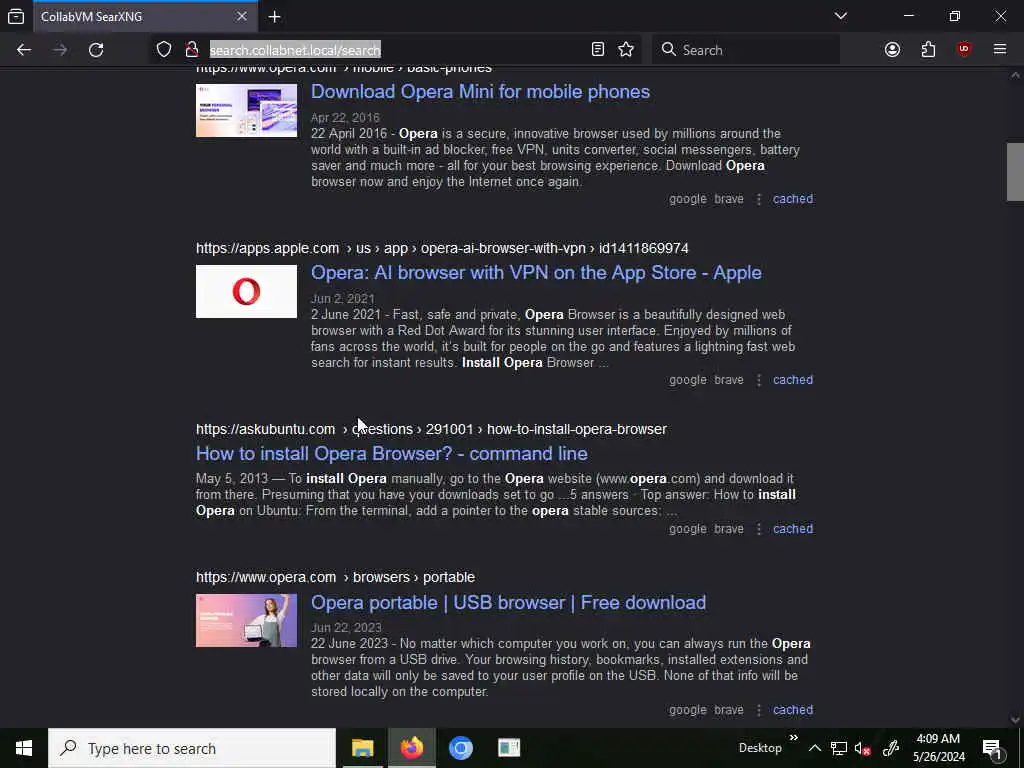Open Opera AI browser App Store result
The height and width of the screenshot is (768, 1024).
536,272
